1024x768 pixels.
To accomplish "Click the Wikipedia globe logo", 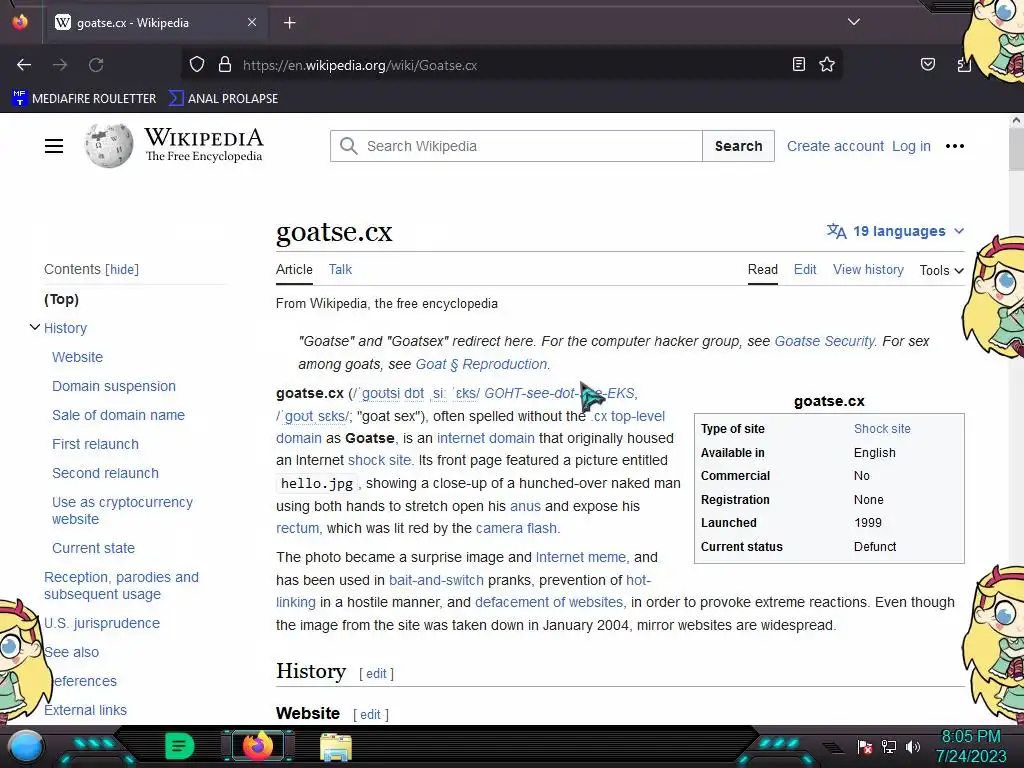I will [x=108, y=146].
